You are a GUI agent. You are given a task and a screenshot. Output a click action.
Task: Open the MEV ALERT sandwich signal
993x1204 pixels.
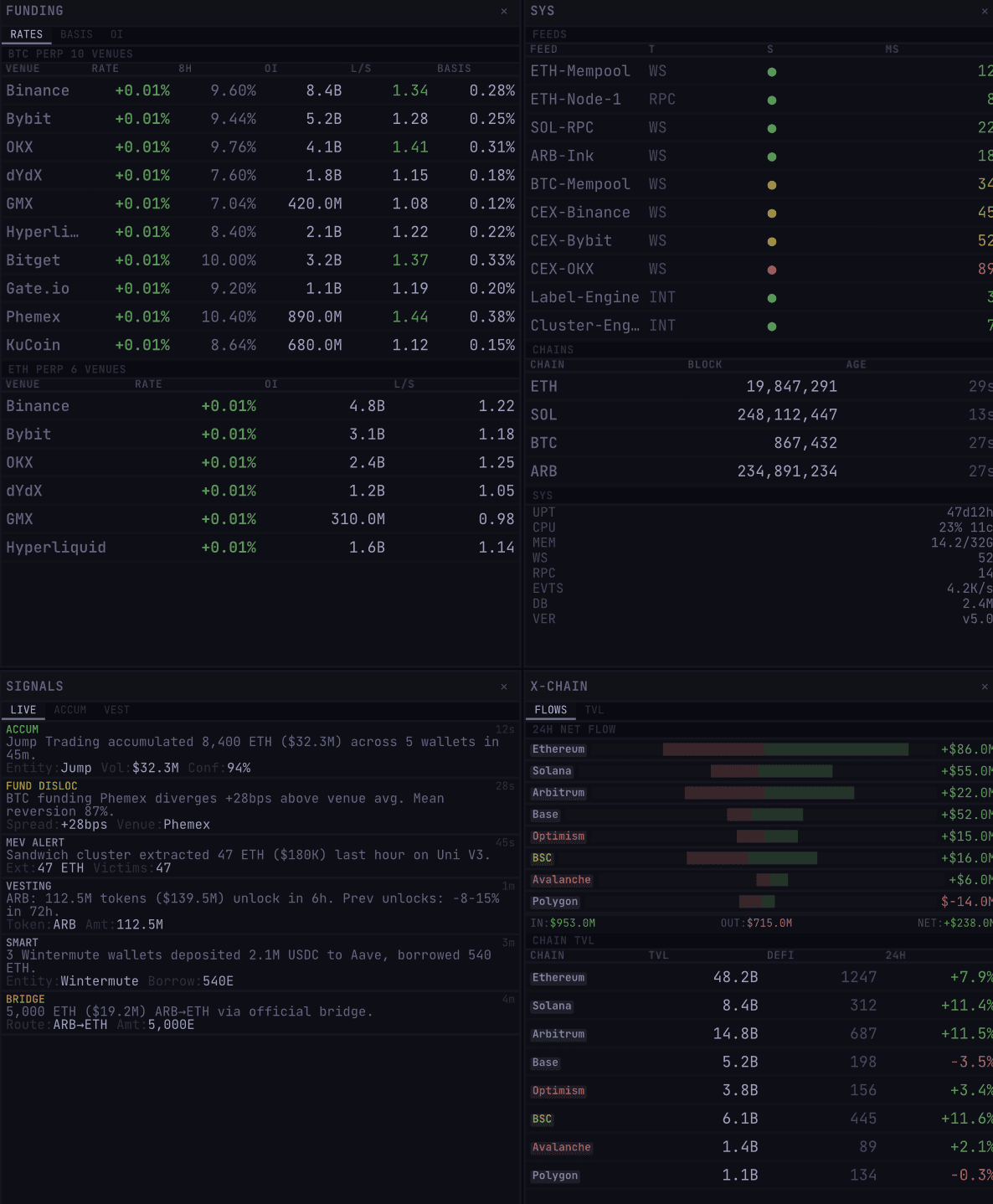point(260,856)
